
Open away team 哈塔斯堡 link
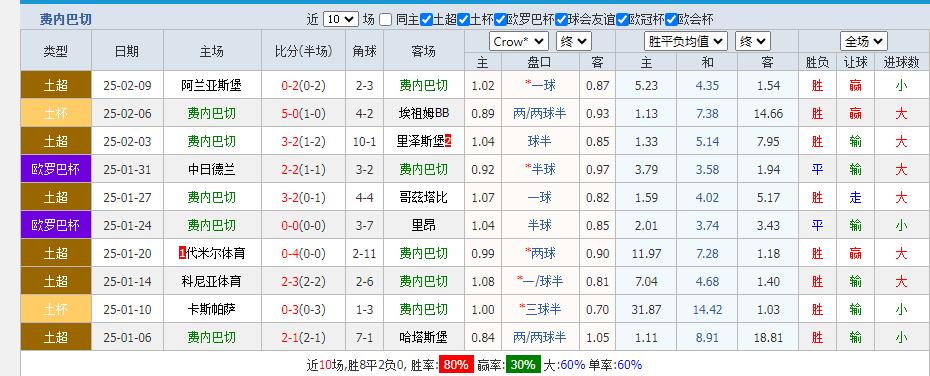point(423,337)
